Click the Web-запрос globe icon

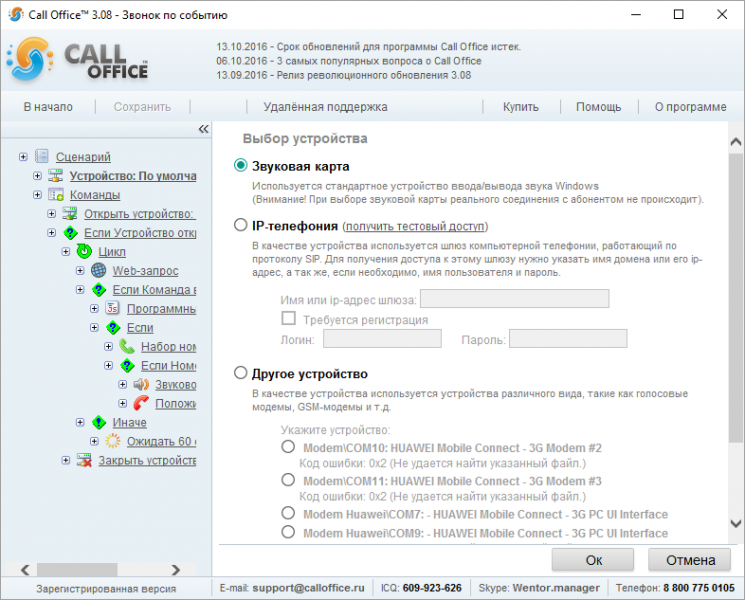click(98, 270)
